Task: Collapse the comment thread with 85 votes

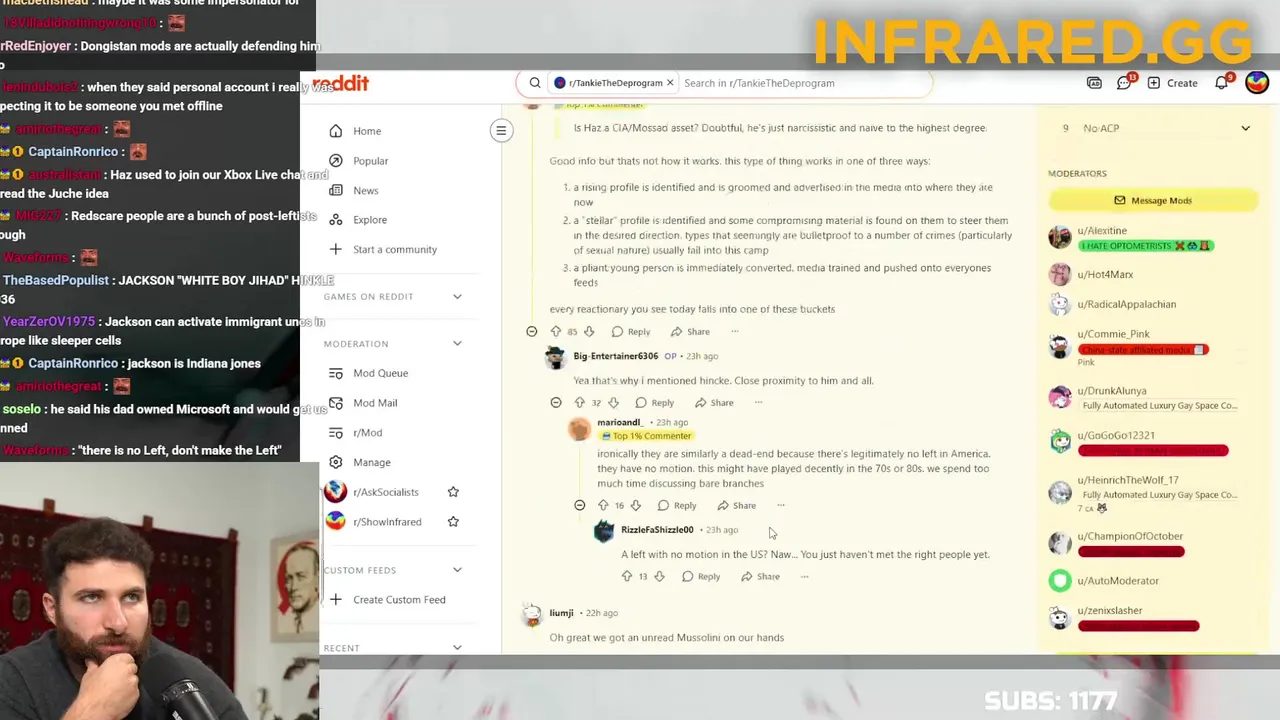Action: click(532, 332)
